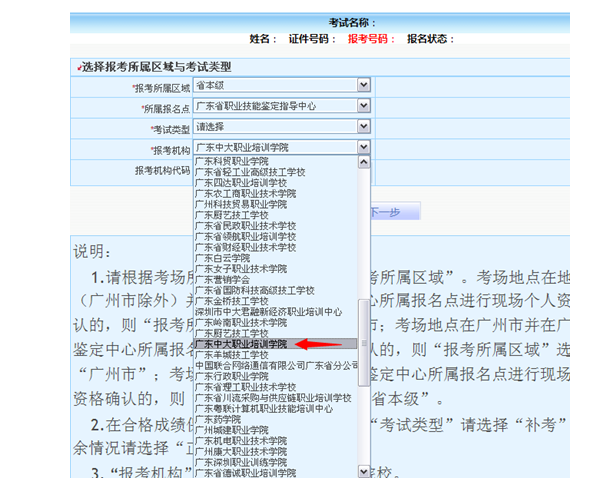Select 广东农工商职业技术学院 option
The width and height of the screenshot is (612, 498).
246,194
